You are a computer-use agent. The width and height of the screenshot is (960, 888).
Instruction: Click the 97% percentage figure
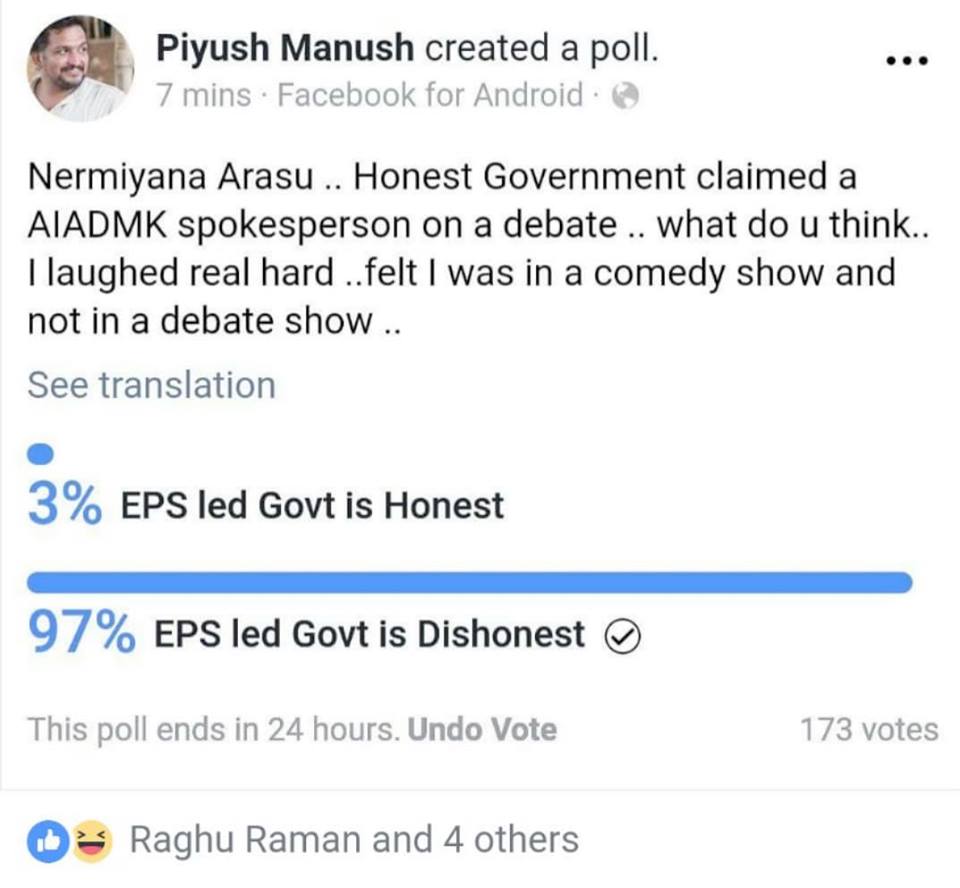pos(82,632)
